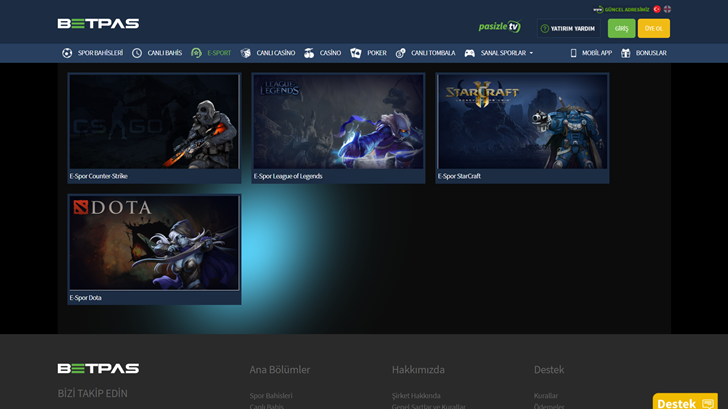Click the mobile phone icon for Mobil App
Screen dimensions: 728x409
click(x=573, y=53)
